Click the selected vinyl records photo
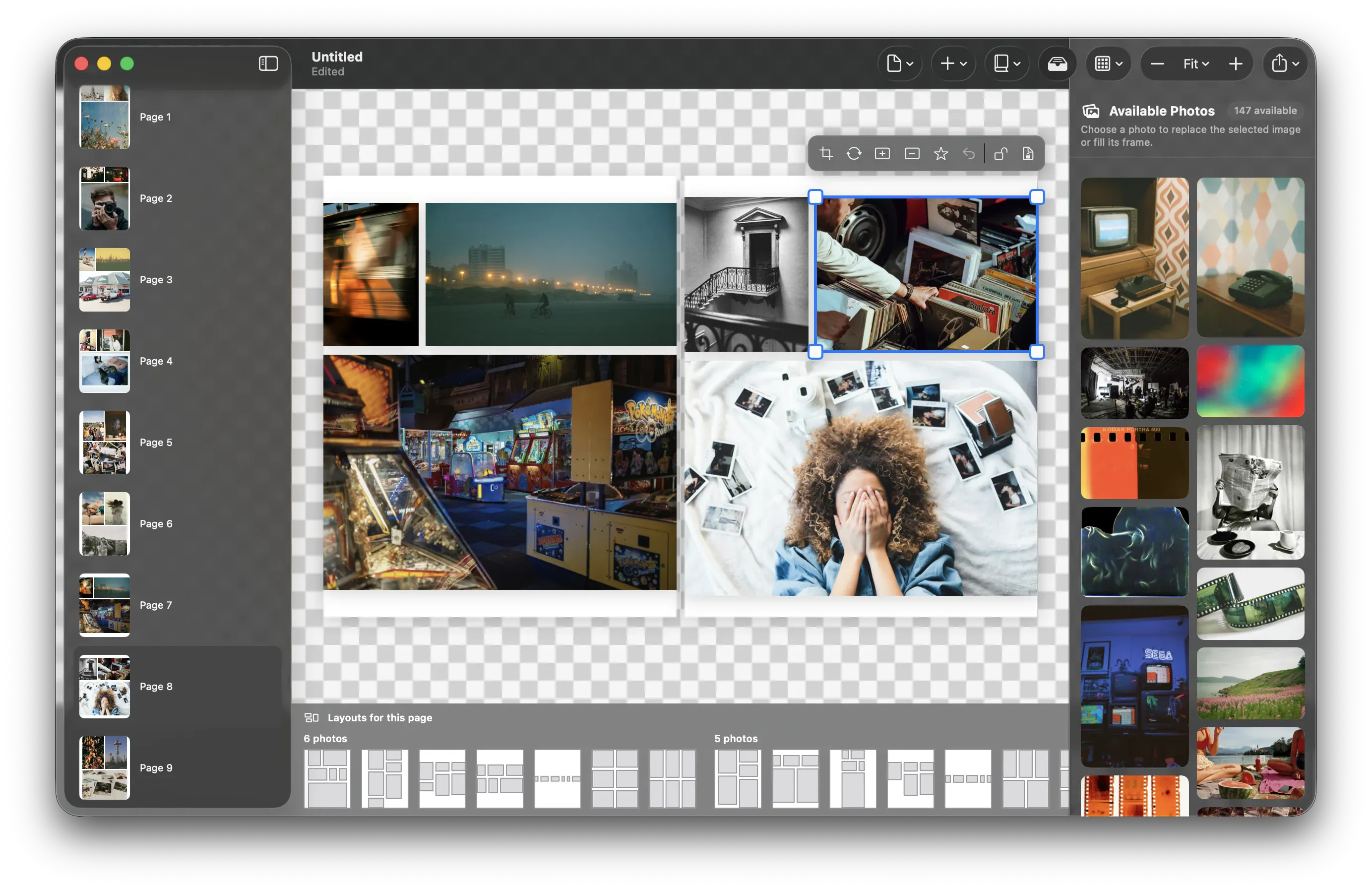The image size is (1372, 890). (x=926, y=274)
